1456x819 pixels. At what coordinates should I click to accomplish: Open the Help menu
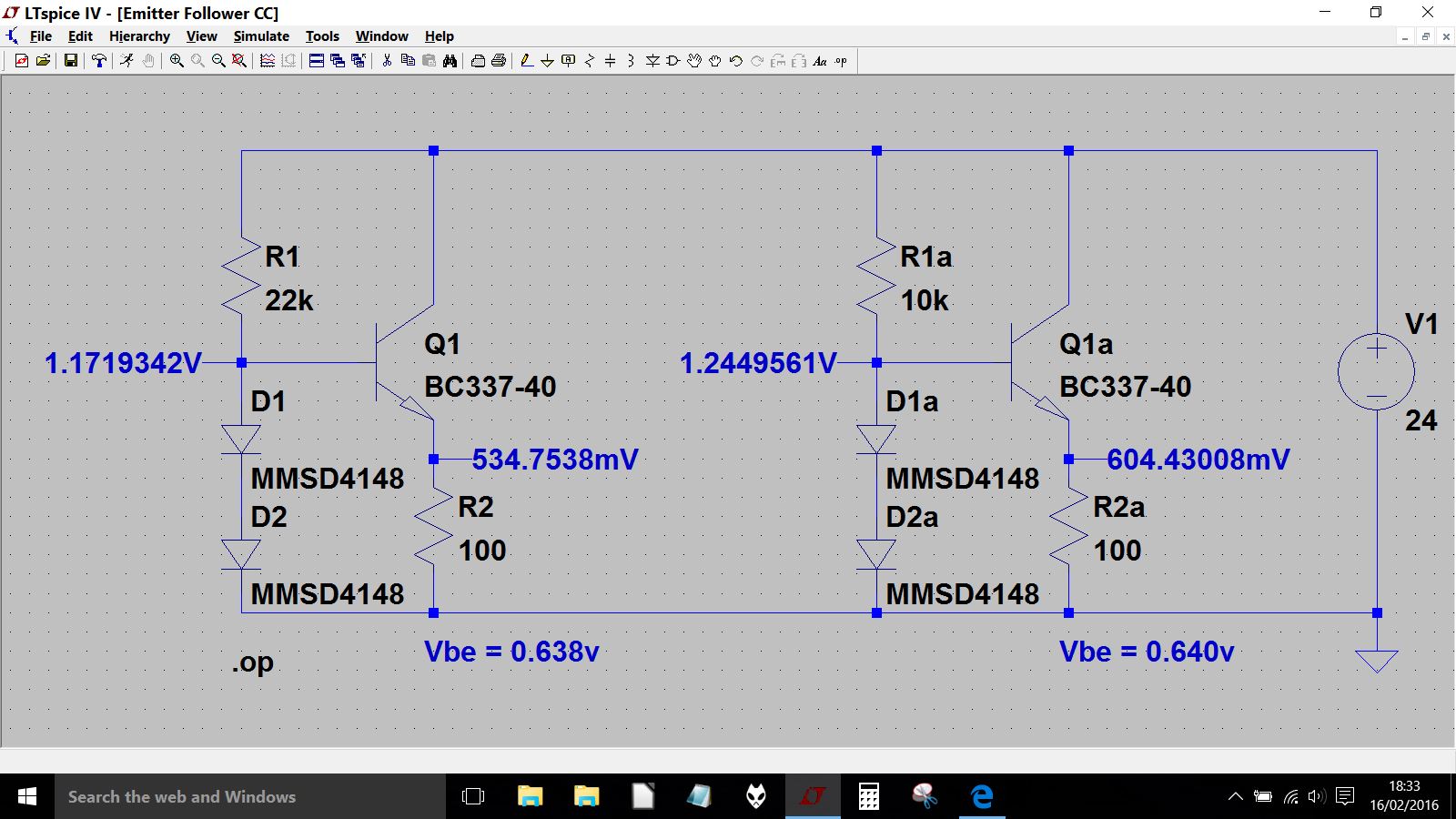[439, 36]
